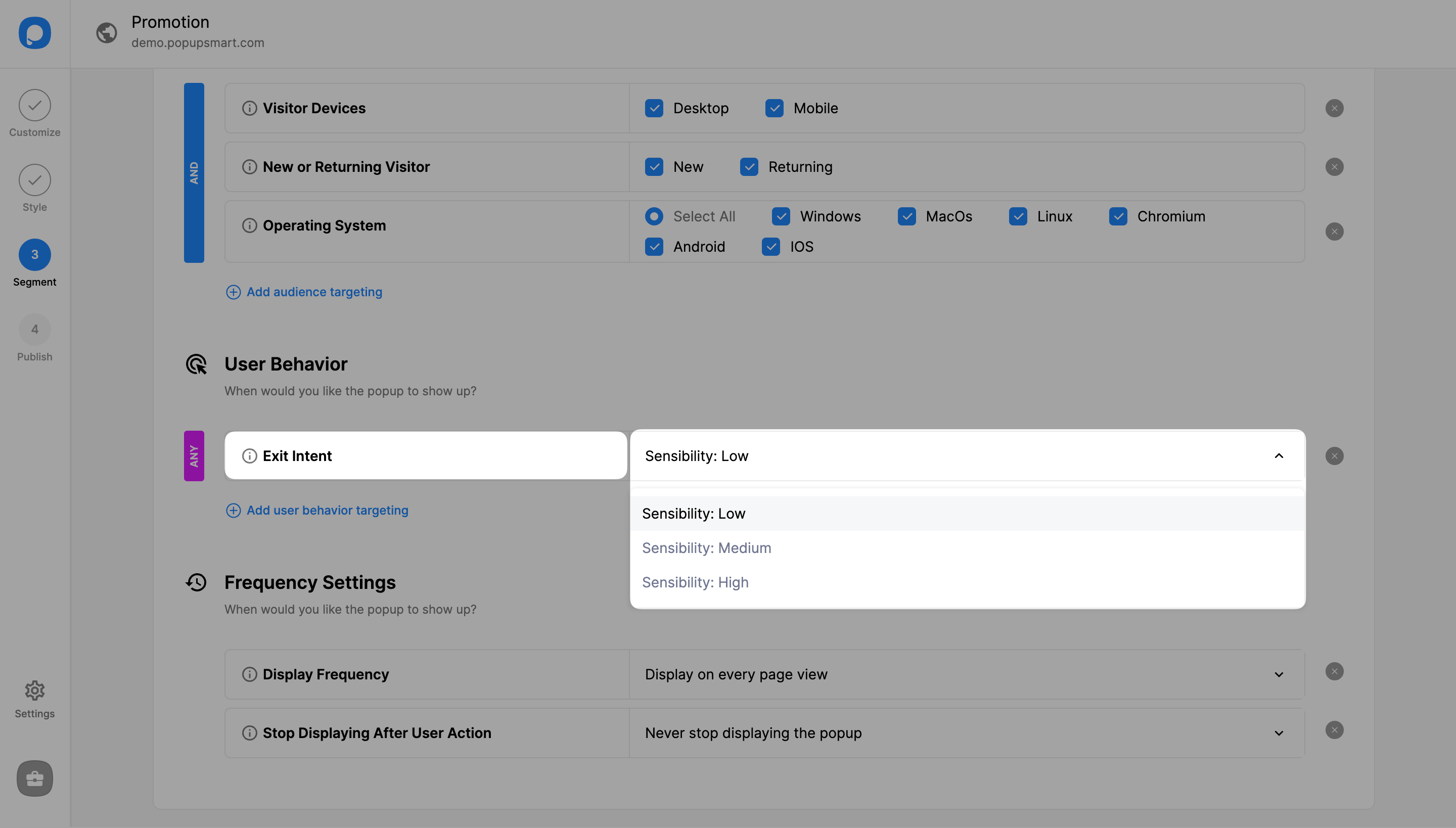This screenshot has height=828, width=1456.
Task: Click the PopupSmart logo icon at top
Action: (35, 33)
